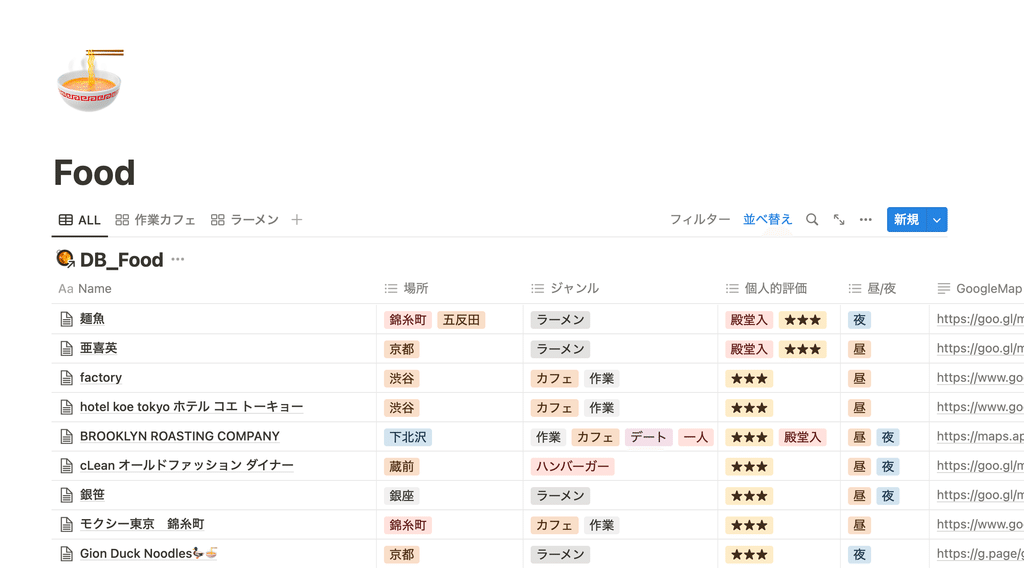Open the 並べ替え sort option
This screenshot has height=568, width=1024.
[767, 219]
